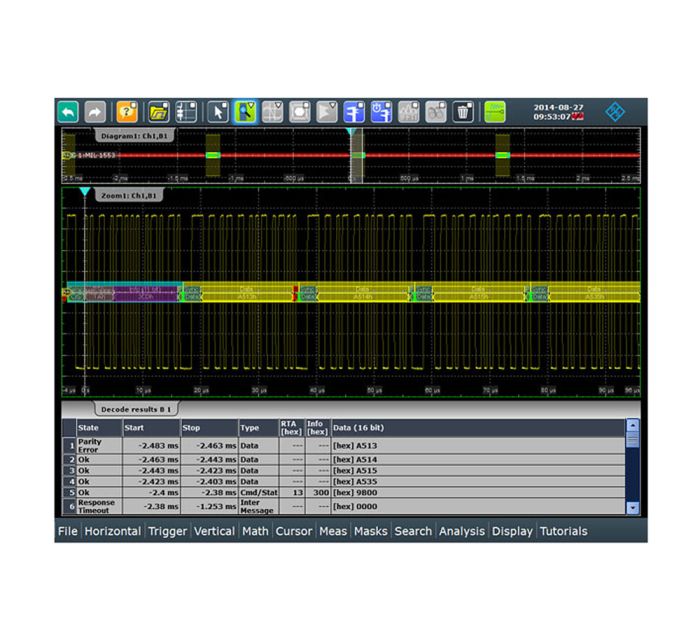Click the grayed play/run tool icon
The image size is (700, 640).
327,112
